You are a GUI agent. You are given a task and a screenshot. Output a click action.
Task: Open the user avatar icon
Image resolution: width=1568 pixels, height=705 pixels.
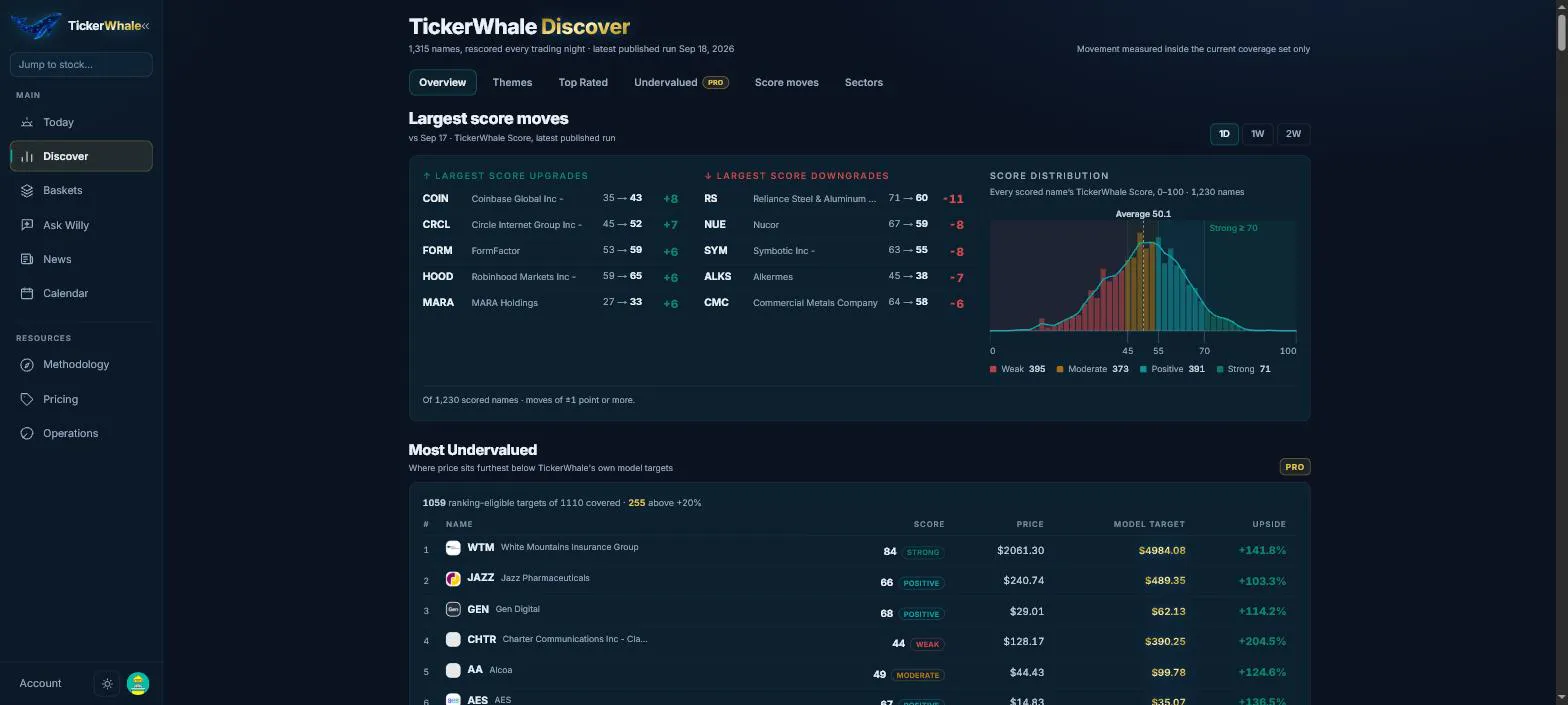pos(138,684)
